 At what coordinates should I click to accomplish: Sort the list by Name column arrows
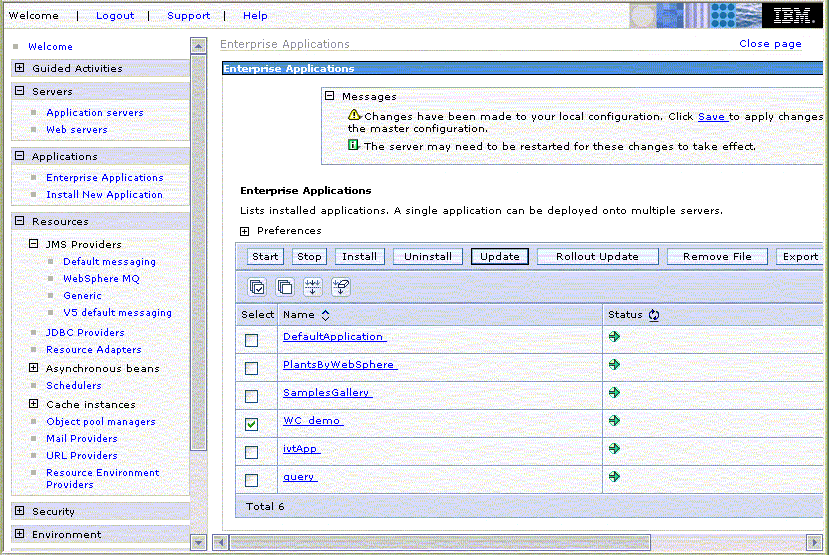click(x=326, y=315)
